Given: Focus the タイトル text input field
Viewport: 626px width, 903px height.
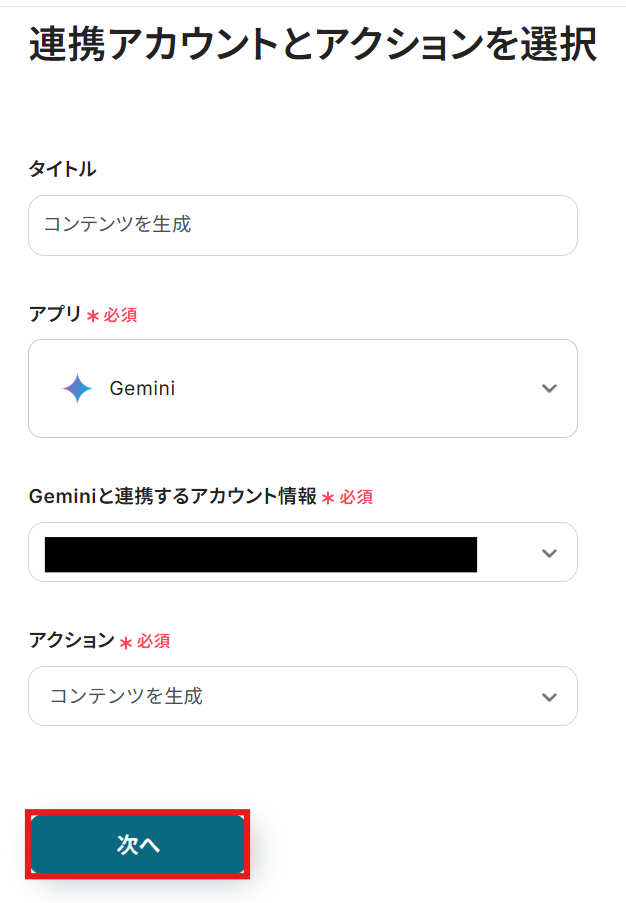Looking at the screenshot, I should pyautogui.click(x=302, y=225).
